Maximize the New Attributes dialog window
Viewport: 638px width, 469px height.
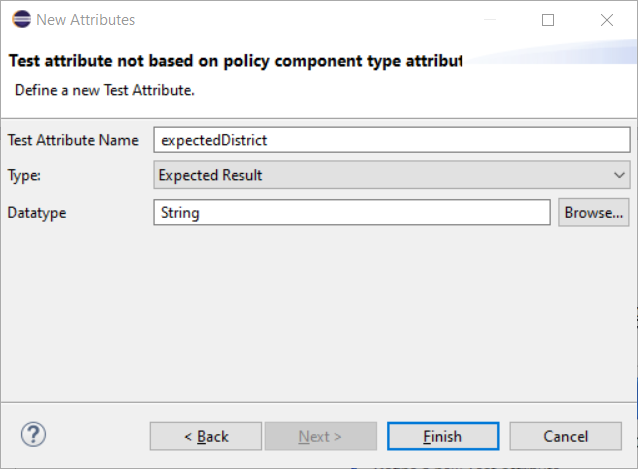click(x=548, y=20)
